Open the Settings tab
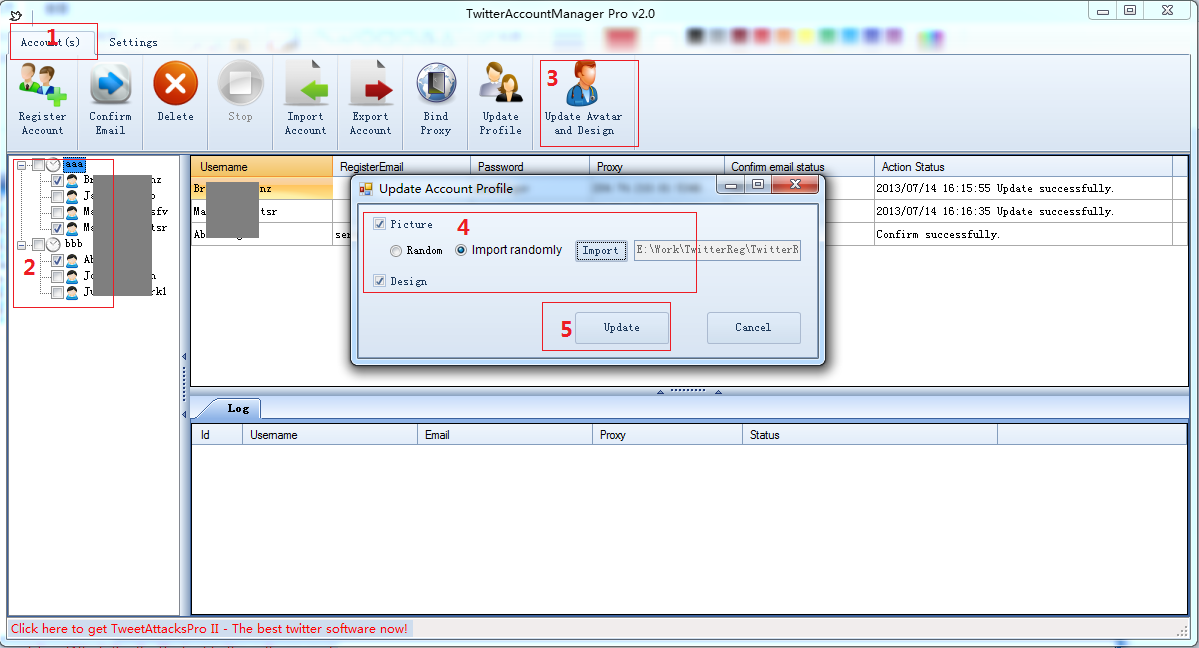This screenshot has width=1199, height=648. [x=133, y=42]
